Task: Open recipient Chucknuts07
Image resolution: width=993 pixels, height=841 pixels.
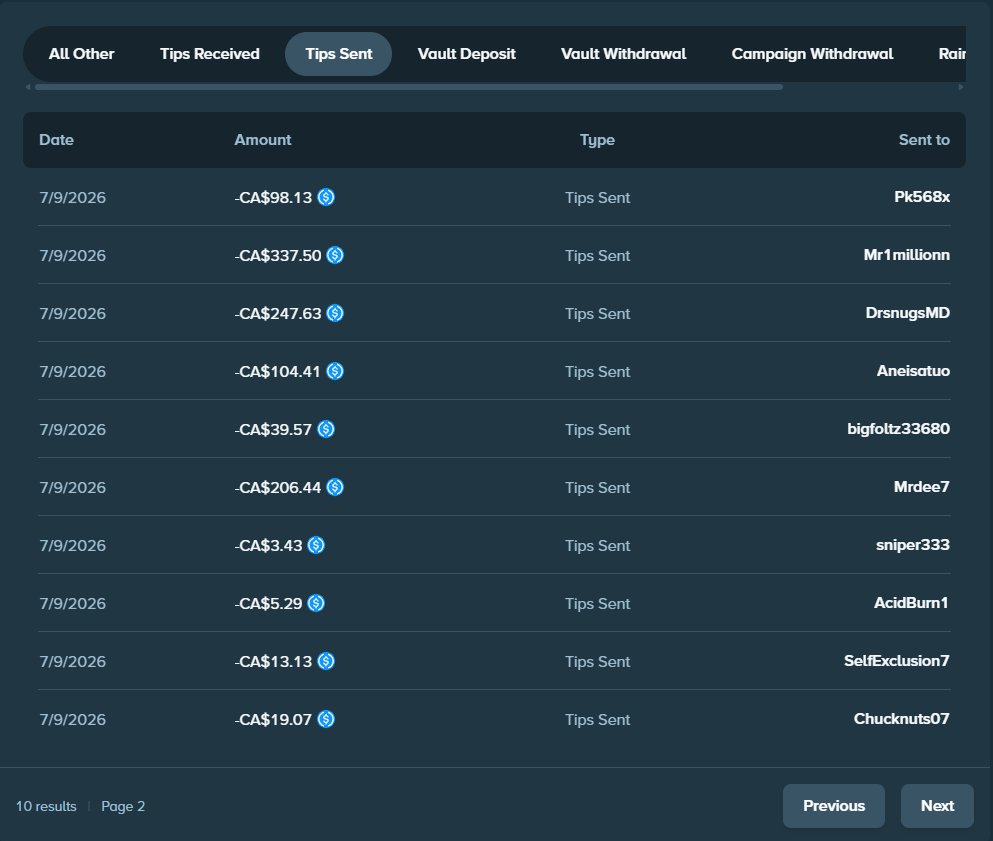Action: (901, 719)
